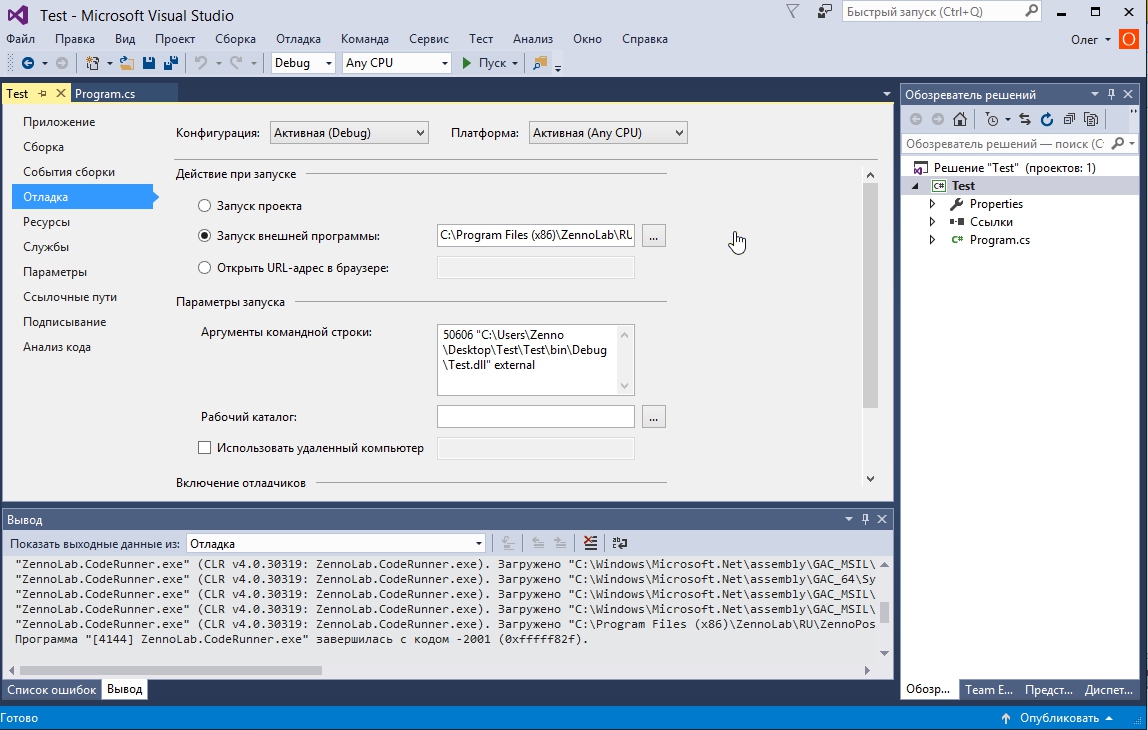
Task: Click the pin icon on the Test tab
Action: pyautogui.click(x=42, y=94)
